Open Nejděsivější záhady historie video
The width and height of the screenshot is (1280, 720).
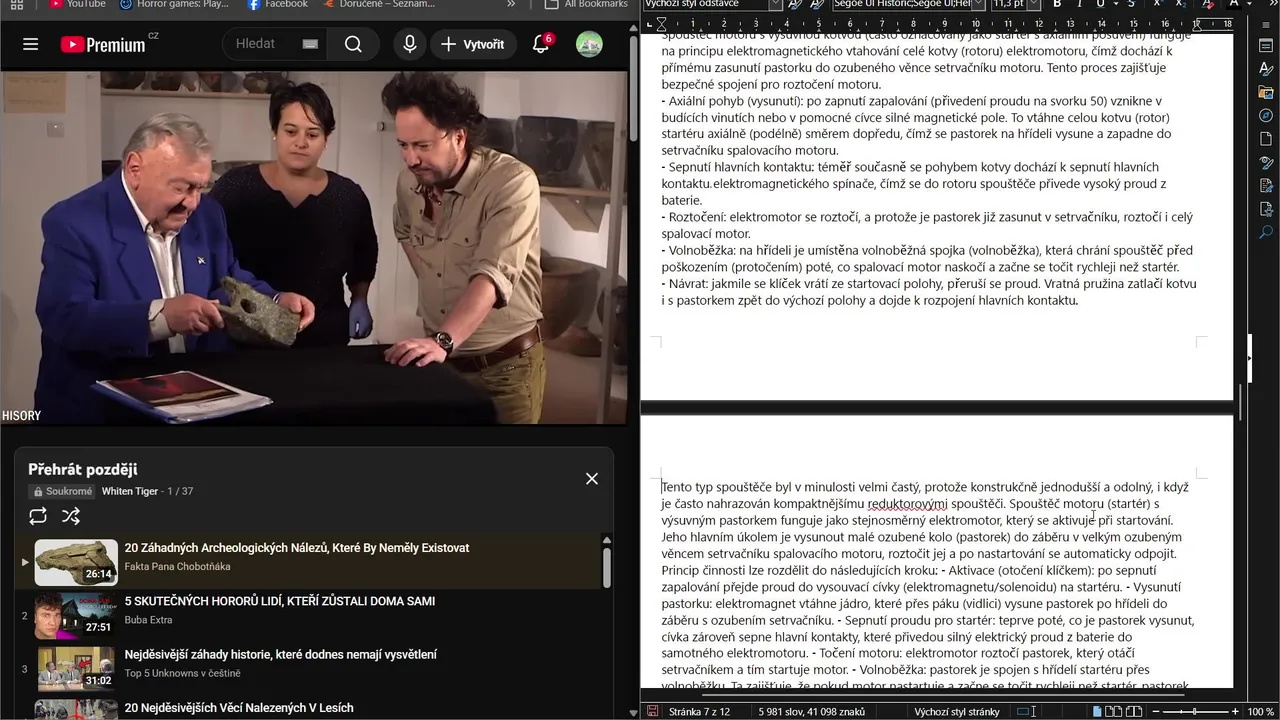coord(280,655)
